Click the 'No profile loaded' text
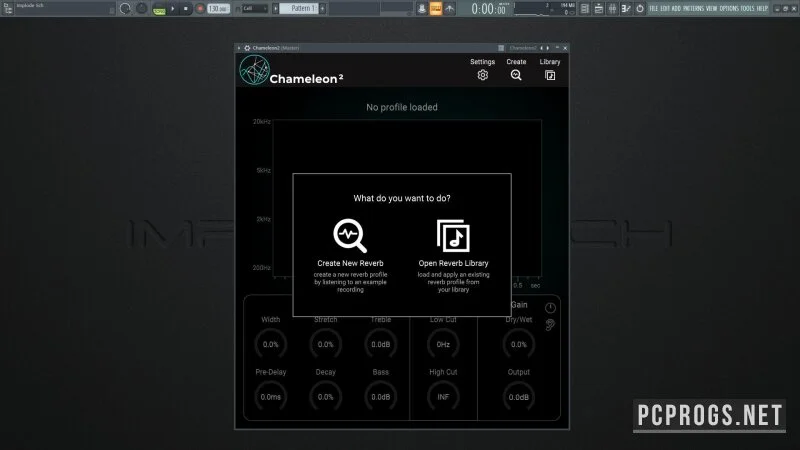800x450 pixels. (x=402, y=107)
